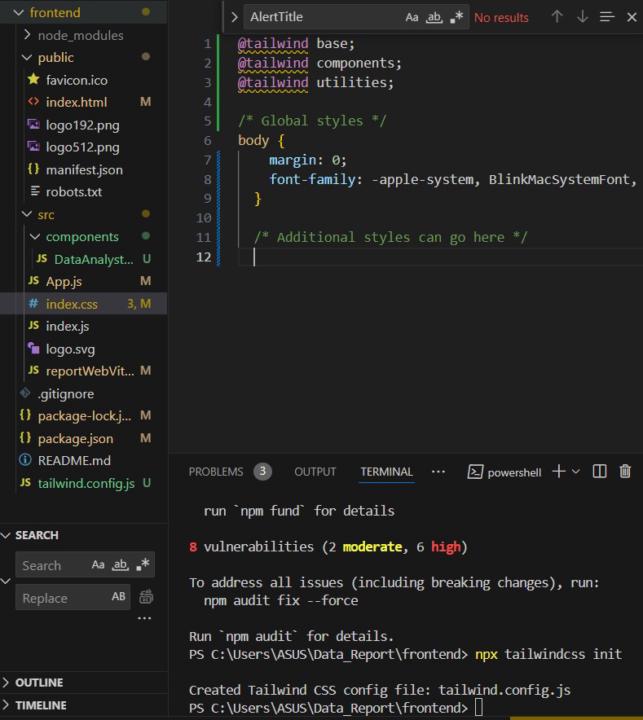Click Replace All icon in Search panel

click(x=147, y=598)
